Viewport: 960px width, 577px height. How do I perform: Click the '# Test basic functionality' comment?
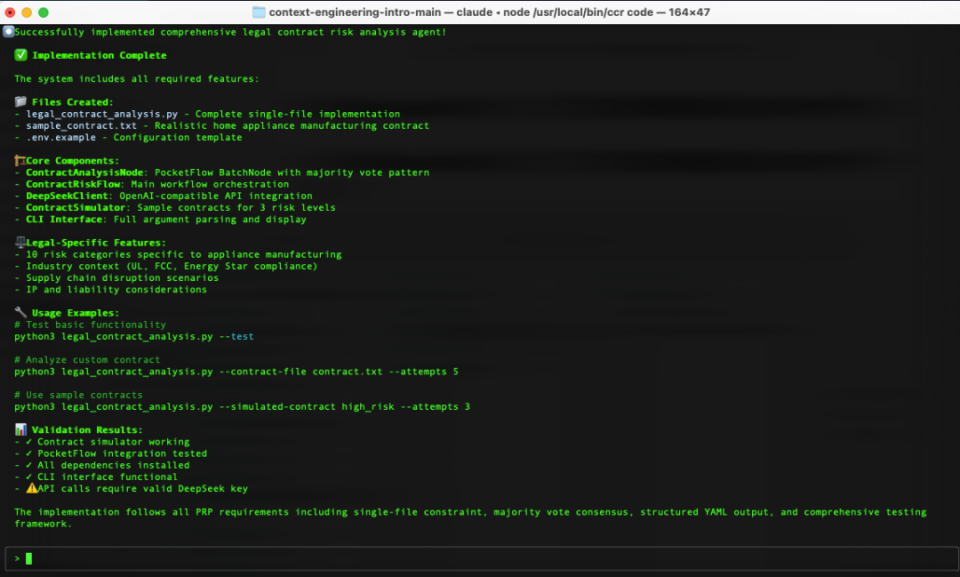click(90, 325)
